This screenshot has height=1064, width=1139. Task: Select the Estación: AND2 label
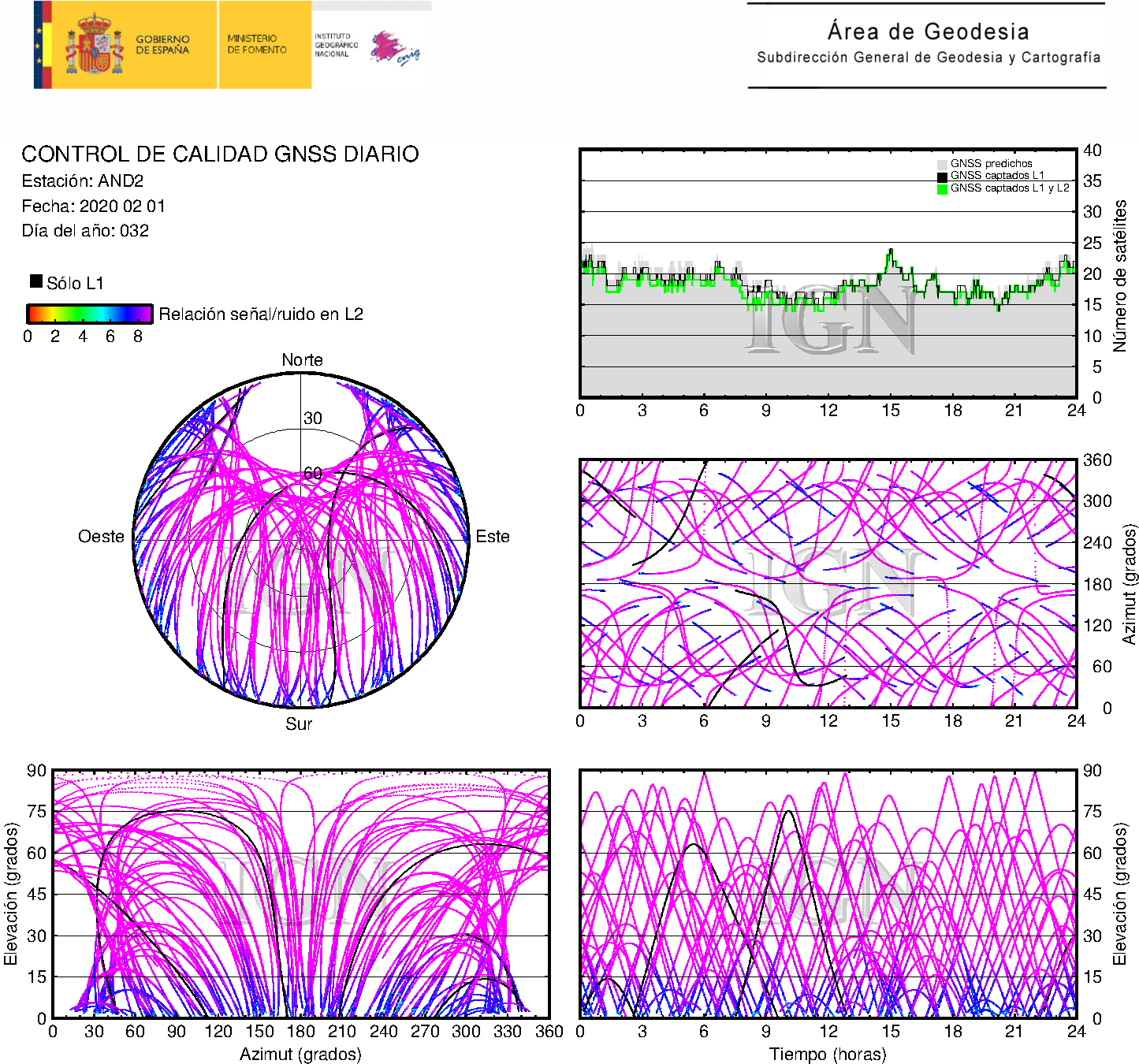83,181
